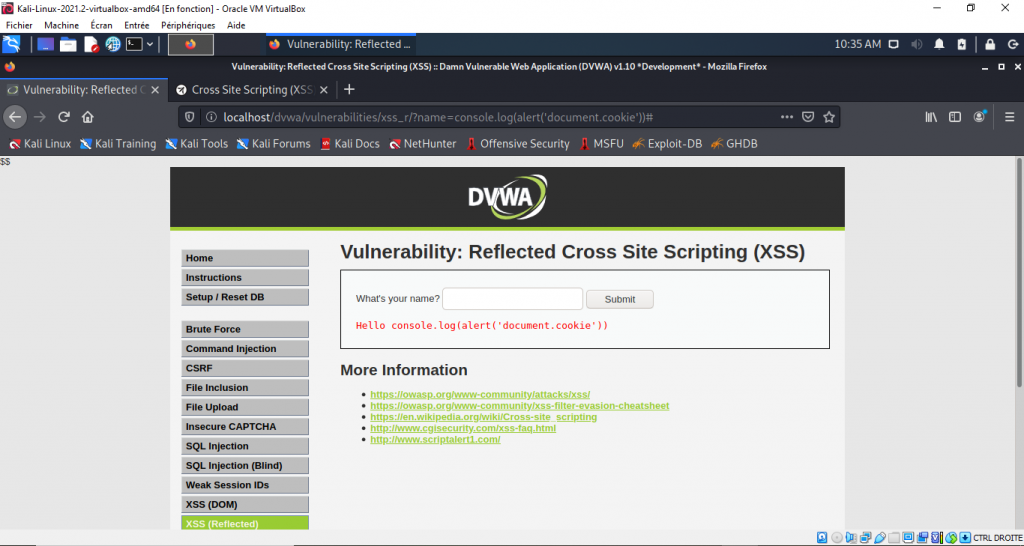1024x546 pixels.
Task: Click the page vertical scrollbar
Action: click(1019, 271)
